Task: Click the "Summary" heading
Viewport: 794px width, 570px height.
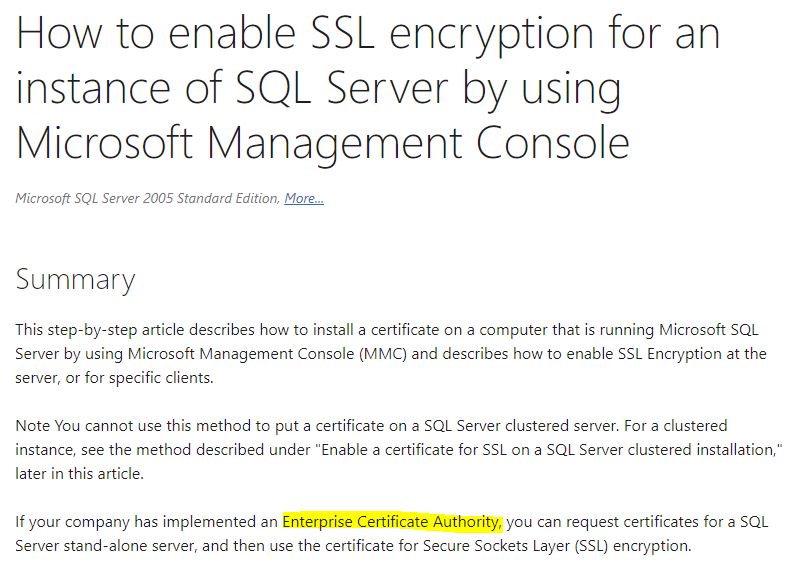Action: (75, 279)
